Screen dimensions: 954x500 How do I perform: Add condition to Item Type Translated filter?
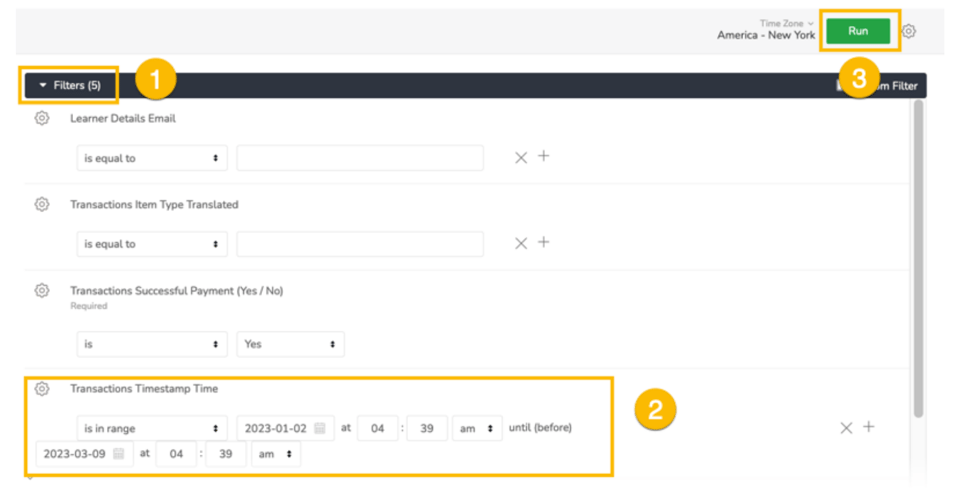[x=544, y=243]
